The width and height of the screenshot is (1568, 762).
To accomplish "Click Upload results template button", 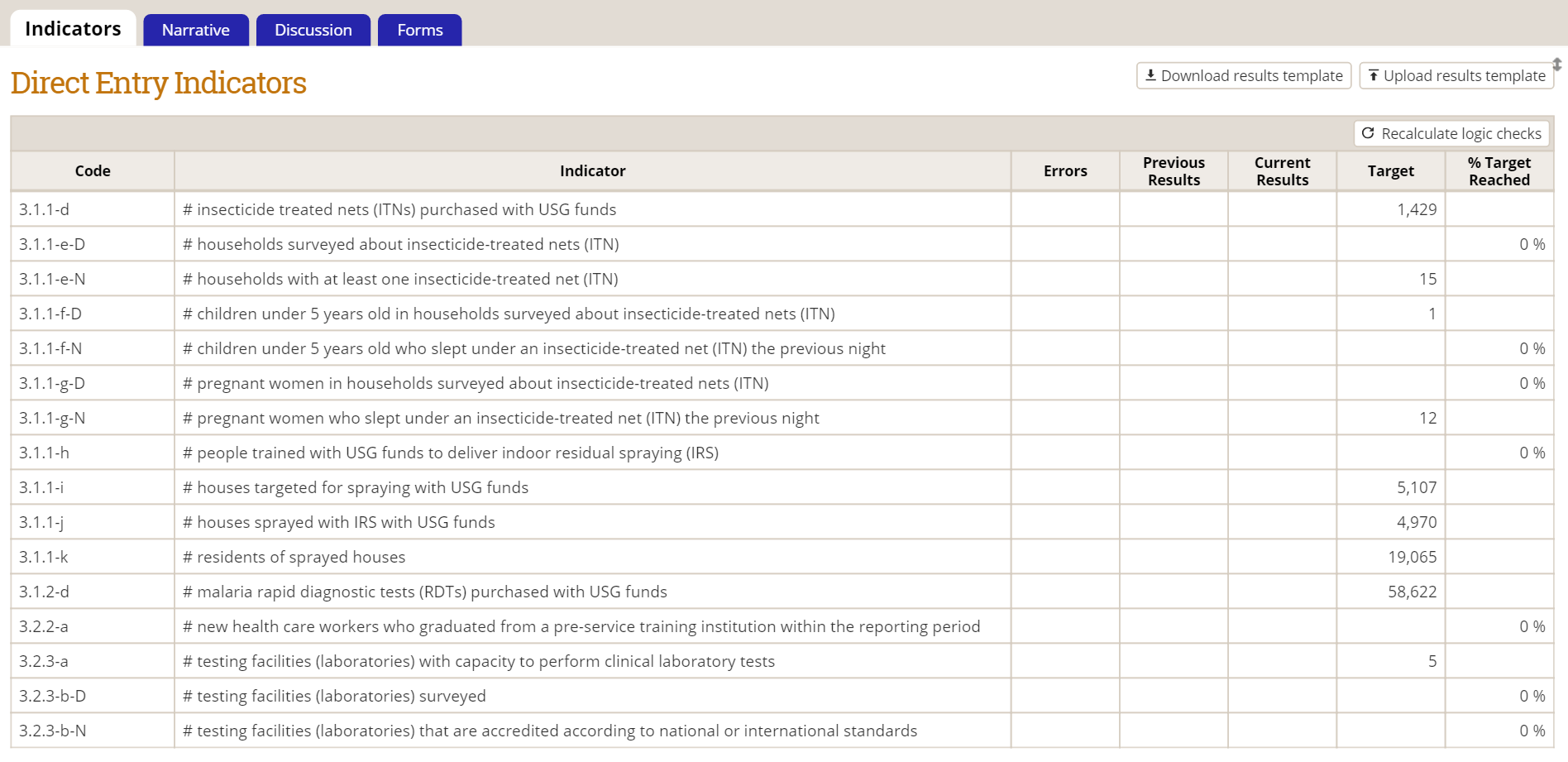I will (x=1456, y=75).
